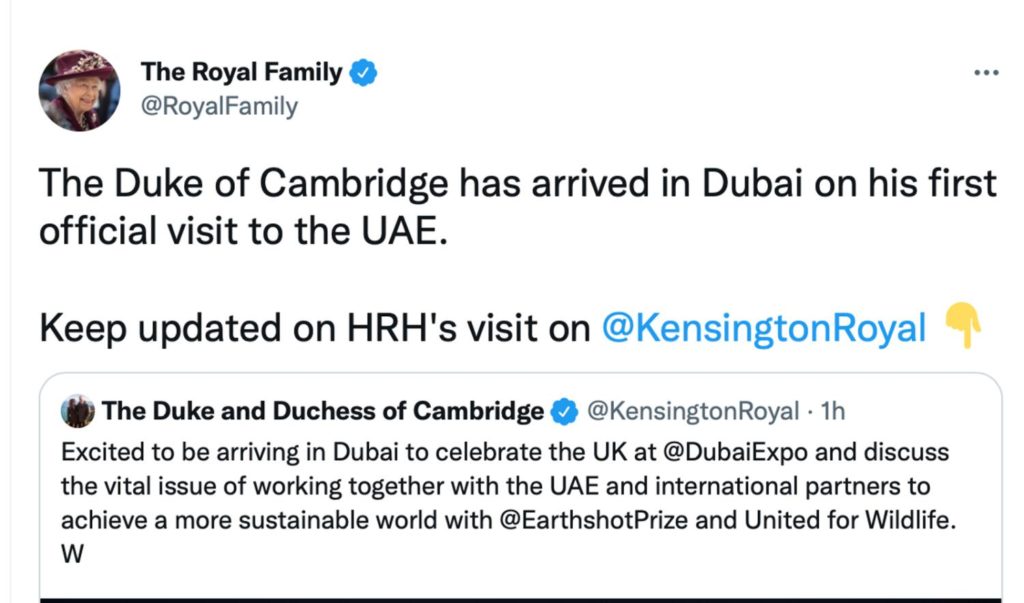Open The Royal Family display name link

click(241, 72)
